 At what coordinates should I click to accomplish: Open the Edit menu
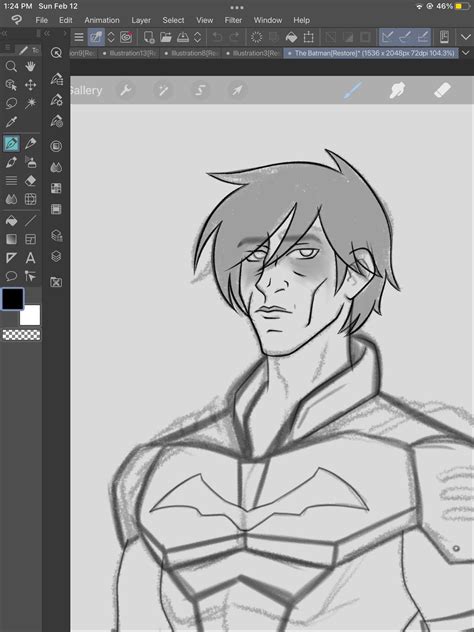coord(66,20)
